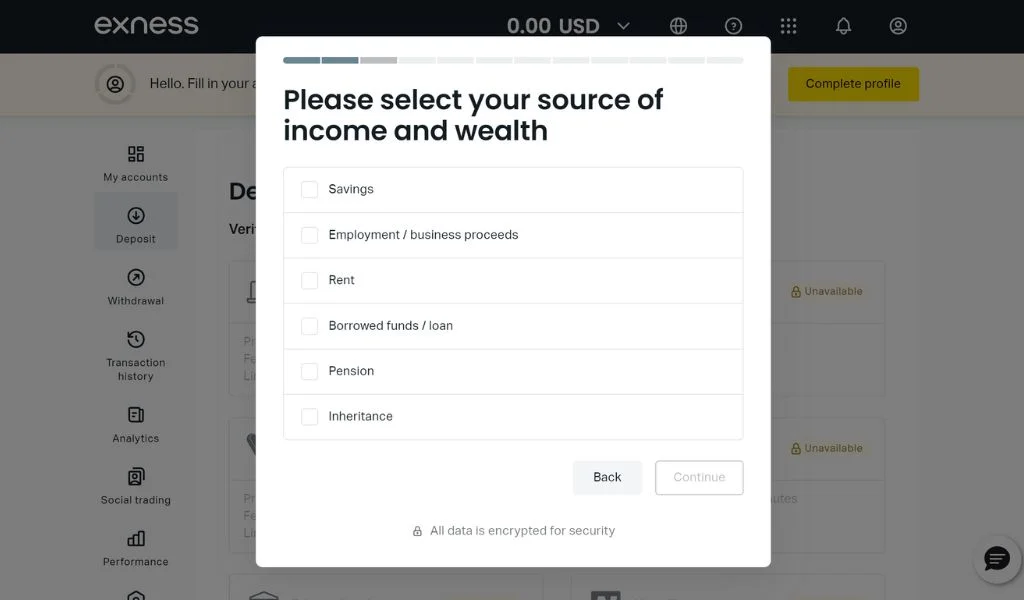
Task: Click the Back button
Action: [x=607, y=477]
